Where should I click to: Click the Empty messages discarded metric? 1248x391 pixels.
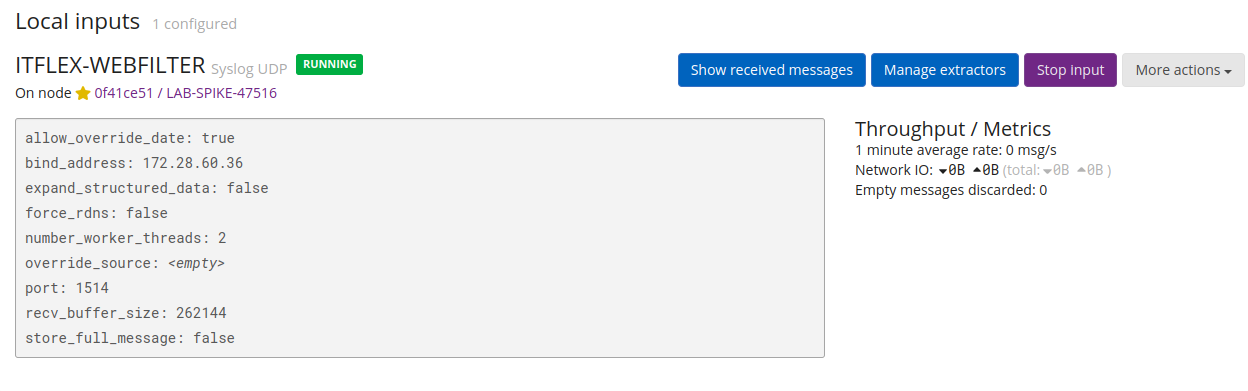click(951, 190)
